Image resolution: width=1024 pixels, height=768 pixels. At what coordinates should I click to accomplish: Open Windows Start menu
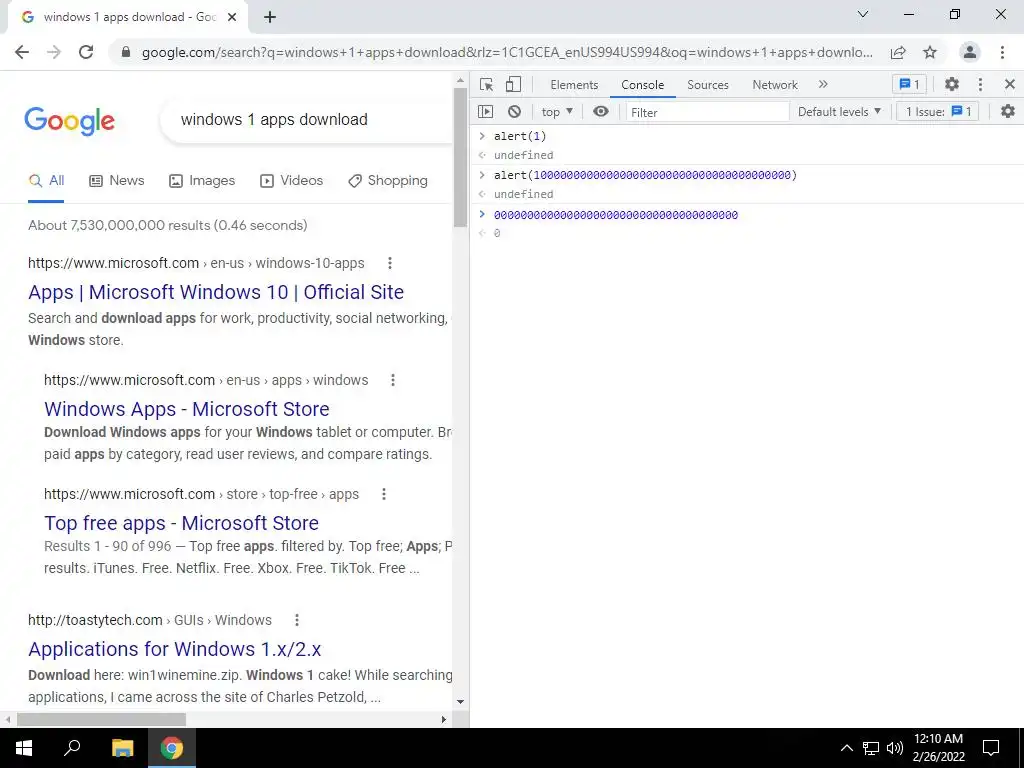coord(24,748)
